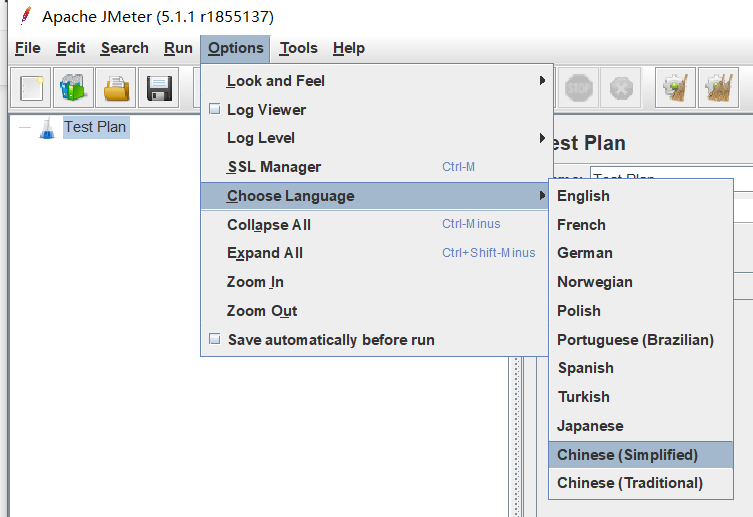This screenshot has width=753, height=517.
Task: Open the Help menu
Action: (x=349, y=48)
